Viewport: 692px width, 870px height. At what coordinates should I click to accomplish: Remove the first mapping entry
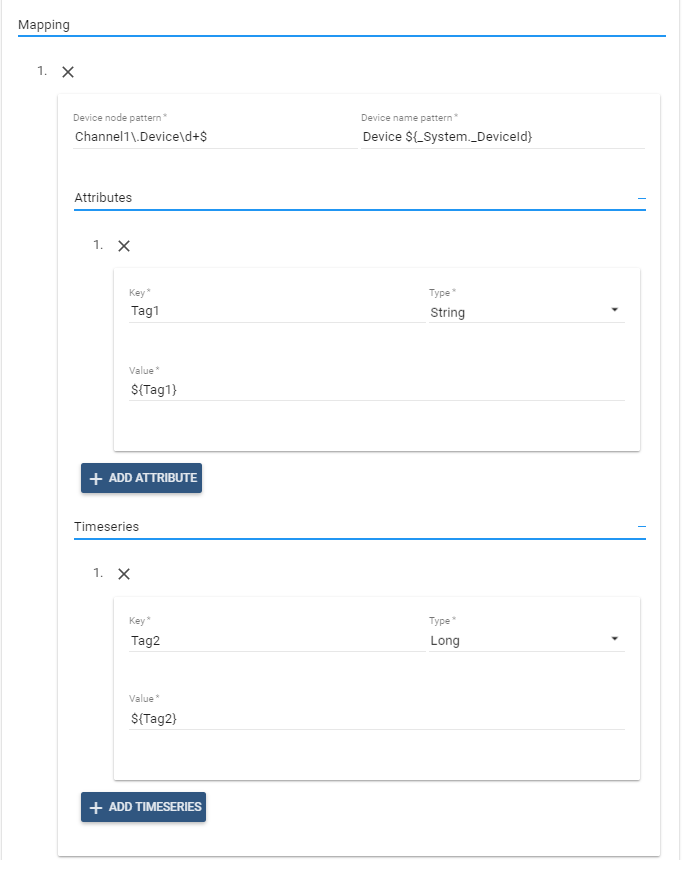(x=67, y=72)
